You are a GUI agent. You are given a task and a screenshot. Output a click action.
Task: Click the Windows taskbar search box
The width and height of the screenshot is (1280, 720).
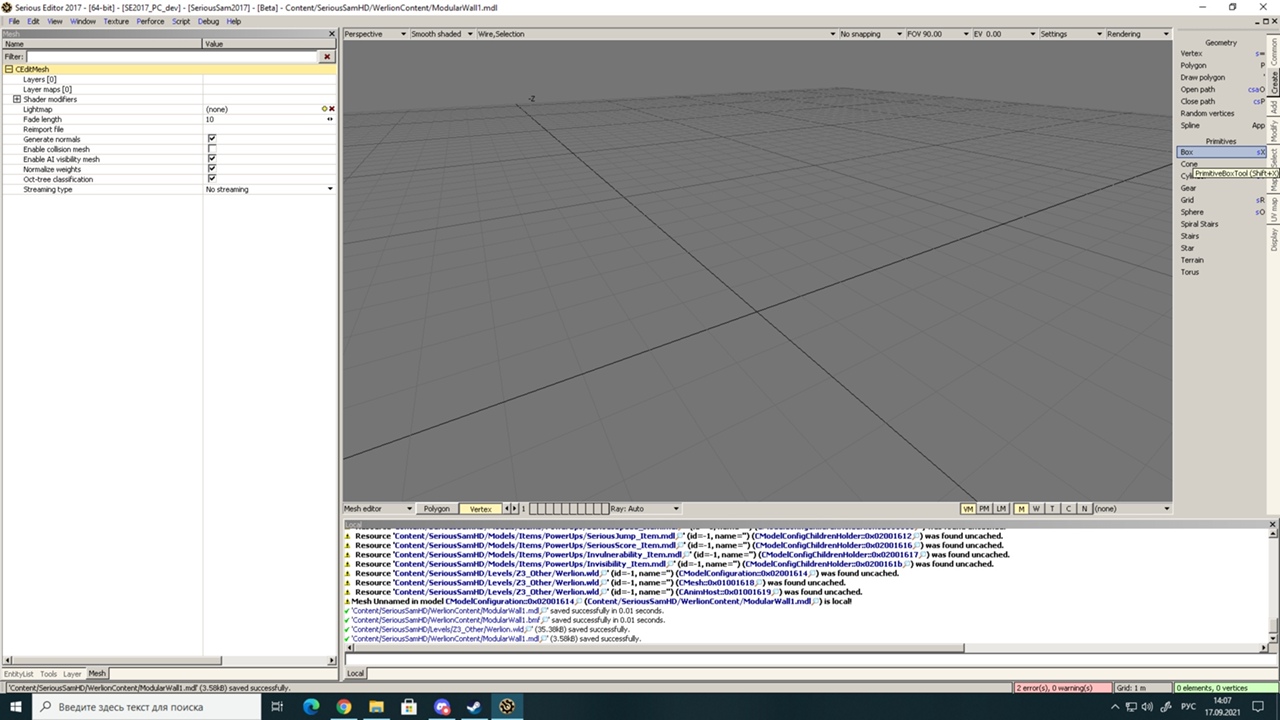coord(148,707)
